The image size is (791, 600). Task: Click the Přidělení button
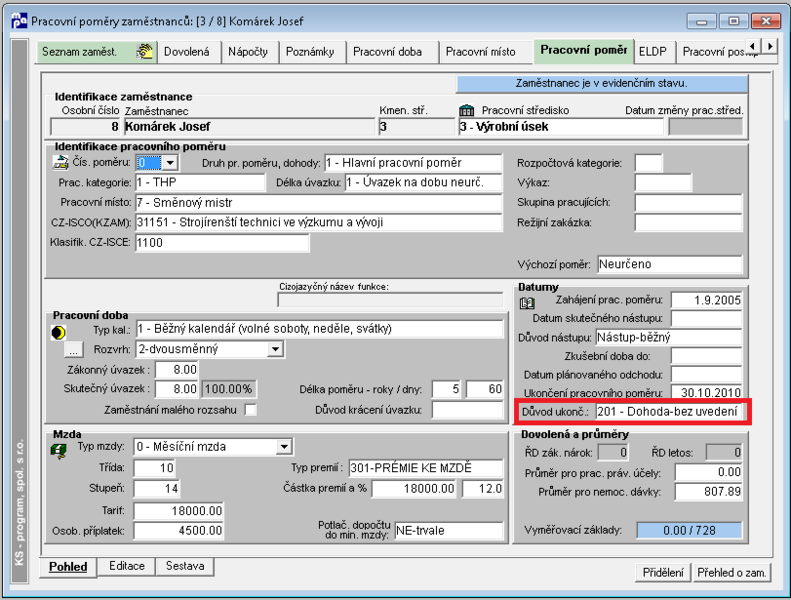coord(663,573)
